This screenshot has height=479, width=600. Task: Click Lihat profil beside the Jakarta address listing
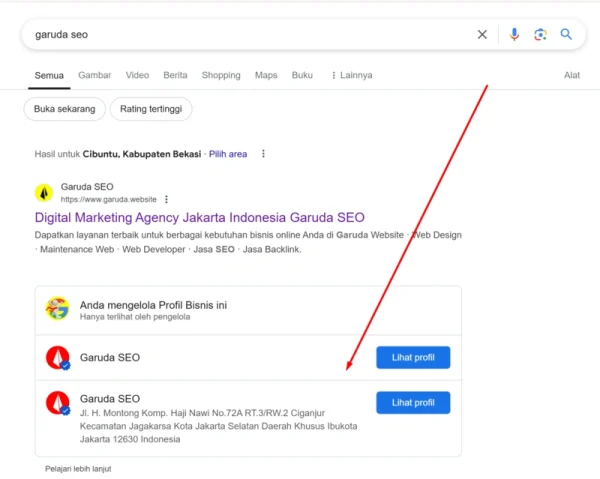[413, 402]
